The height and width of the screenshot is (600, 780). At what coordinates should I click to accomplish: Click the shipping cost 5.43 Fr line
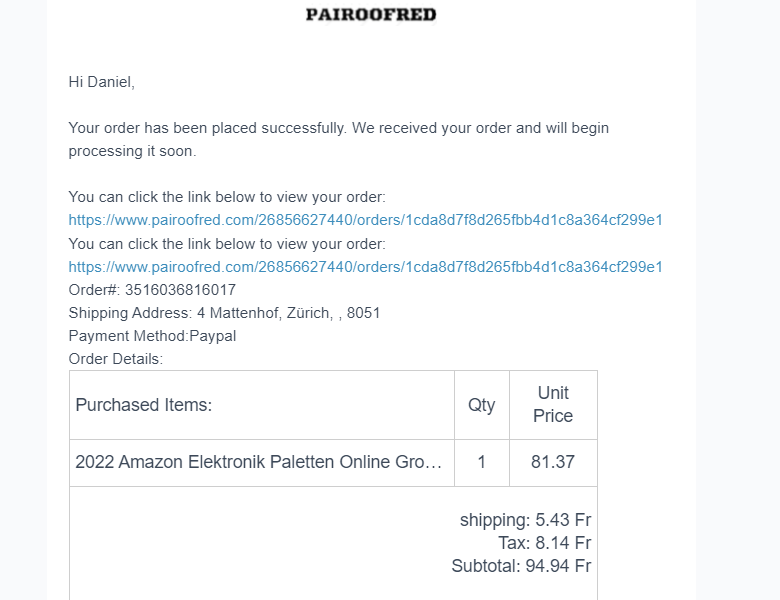[525, 520]
